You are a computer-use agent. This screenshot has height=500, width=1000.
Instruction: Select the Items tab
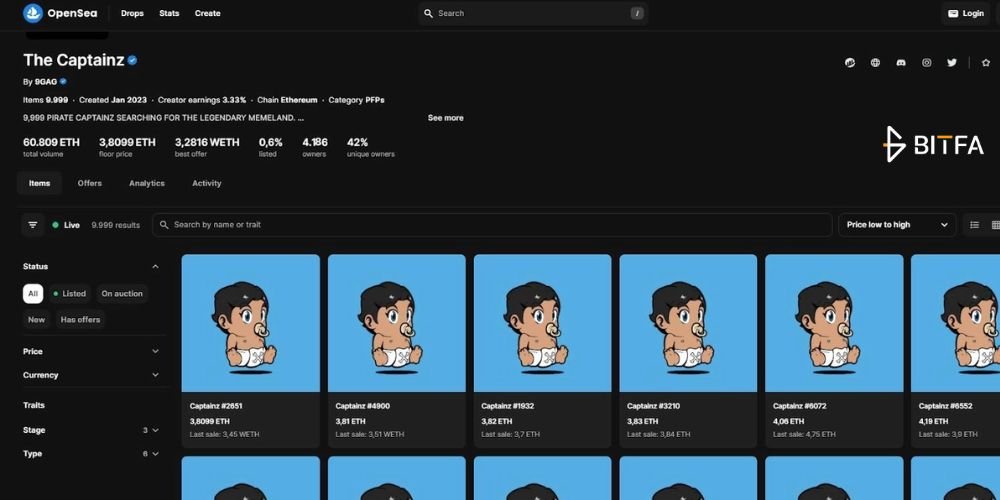click(x=40, y=183)
